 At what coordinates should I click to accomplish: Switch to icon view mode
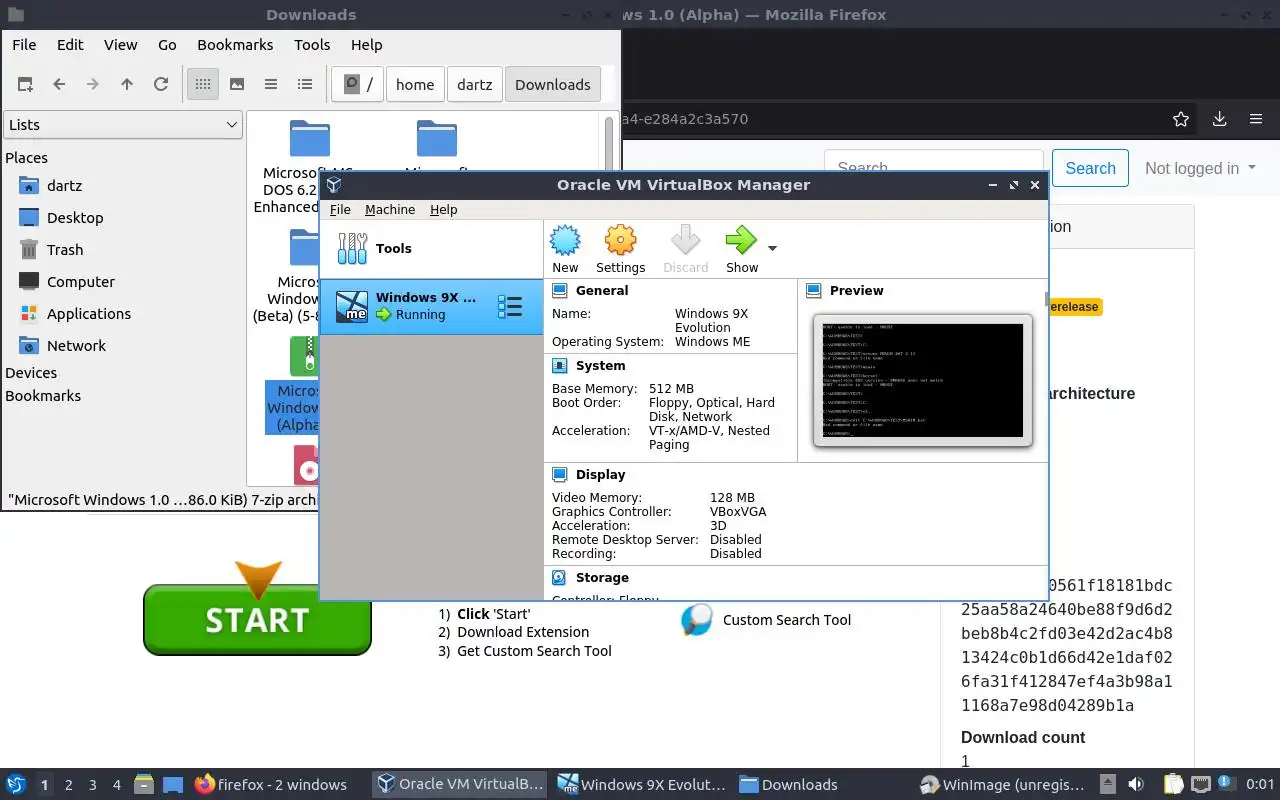coord(203,85)
